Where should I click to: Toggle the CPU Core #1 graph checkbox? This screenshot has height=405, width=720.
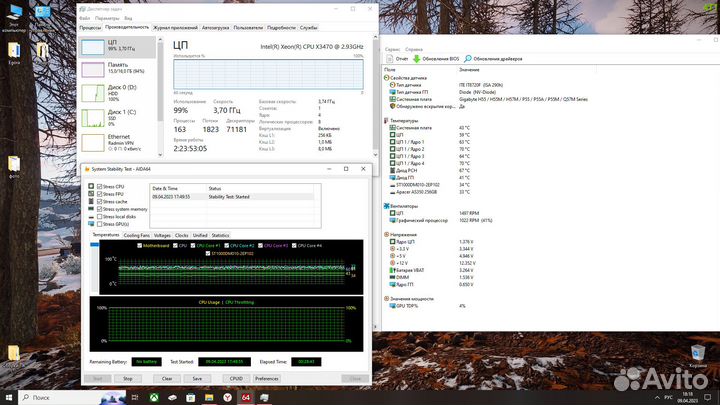[193, 246]
